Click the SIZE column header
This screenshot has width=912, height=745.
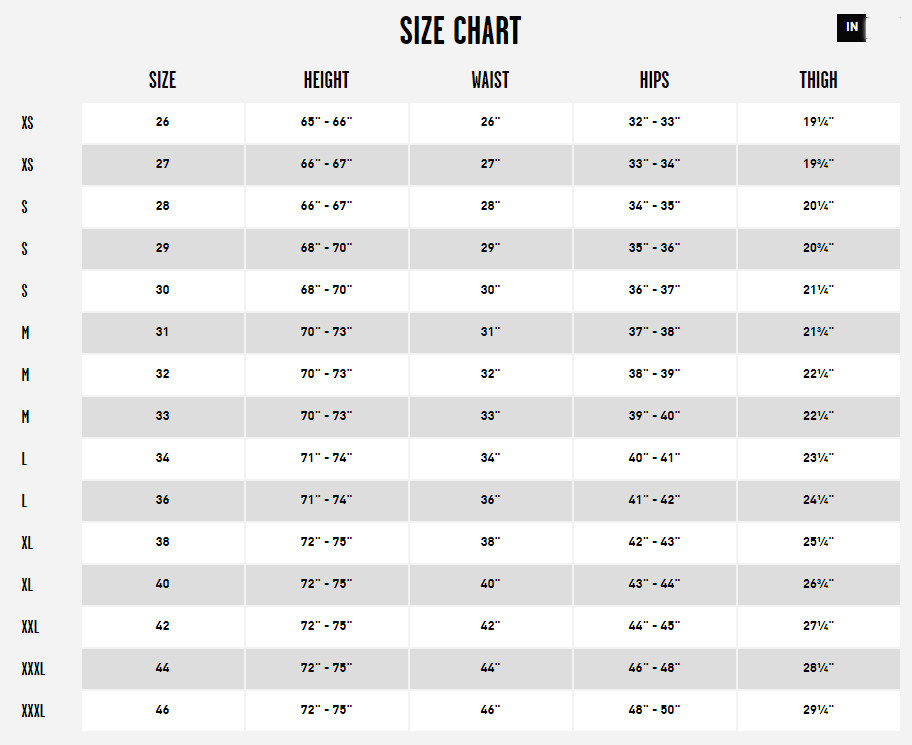(162, 80)
